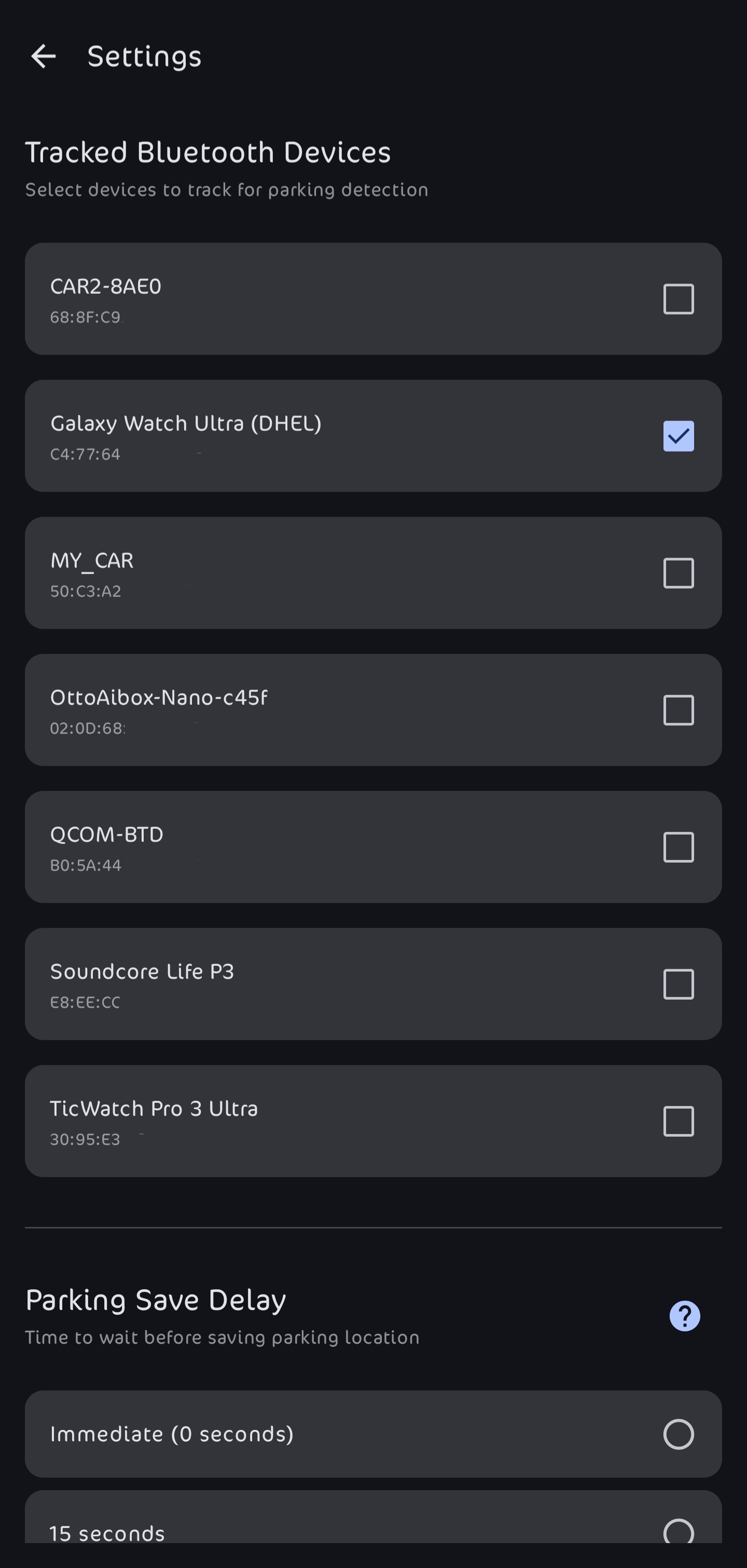Image resolution: width=747 pixels, height=1568 pixels.
Task: Tap the Soundcore Life P3 name
Action: tap(142, 971)
